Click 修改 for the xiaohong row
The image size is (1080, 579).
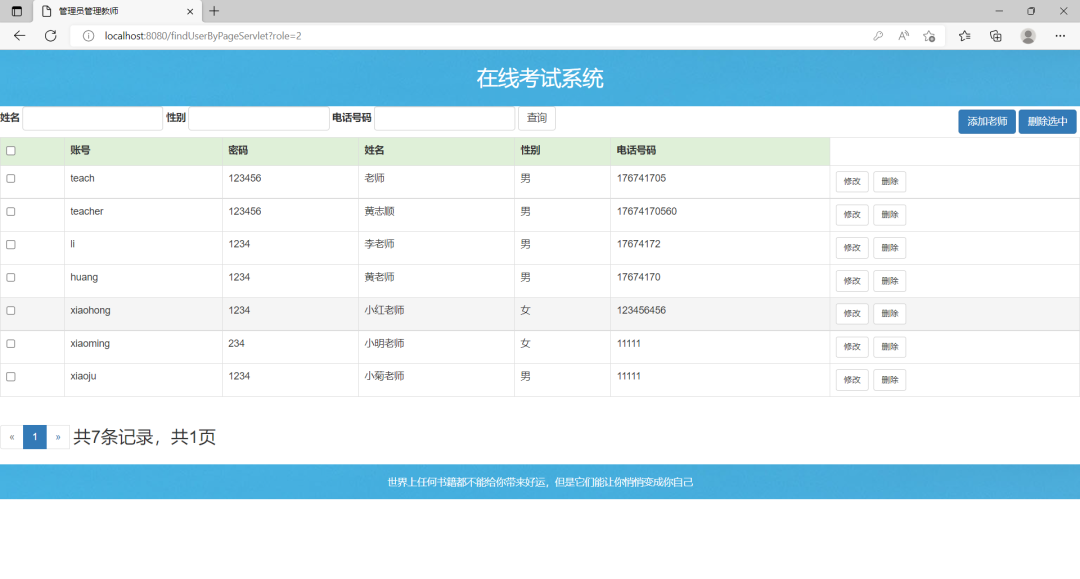coord(852,313)
